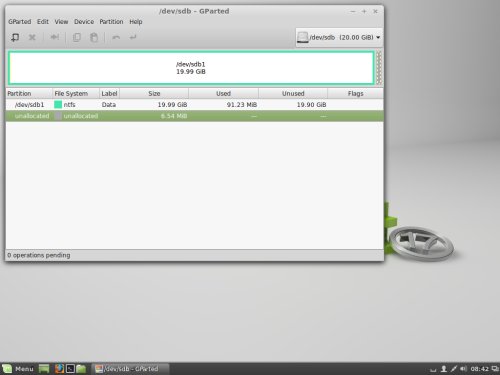Click the ntfs teal color swatch
500x375 pixels.
coord(58,105)
